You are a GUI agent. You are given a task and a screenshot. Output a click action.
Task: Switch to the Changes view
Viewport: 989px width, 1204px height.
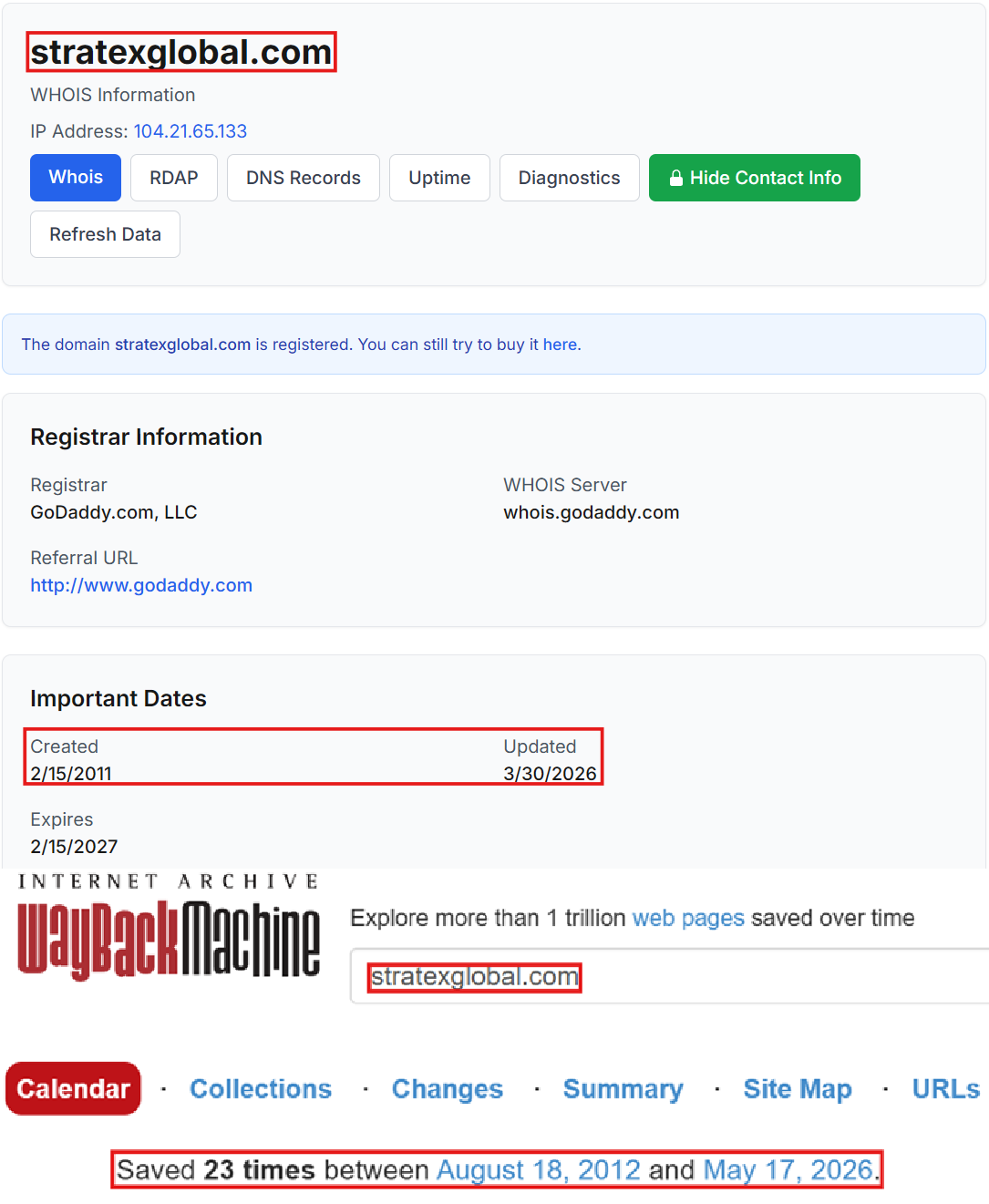(x=448, y=1089)
